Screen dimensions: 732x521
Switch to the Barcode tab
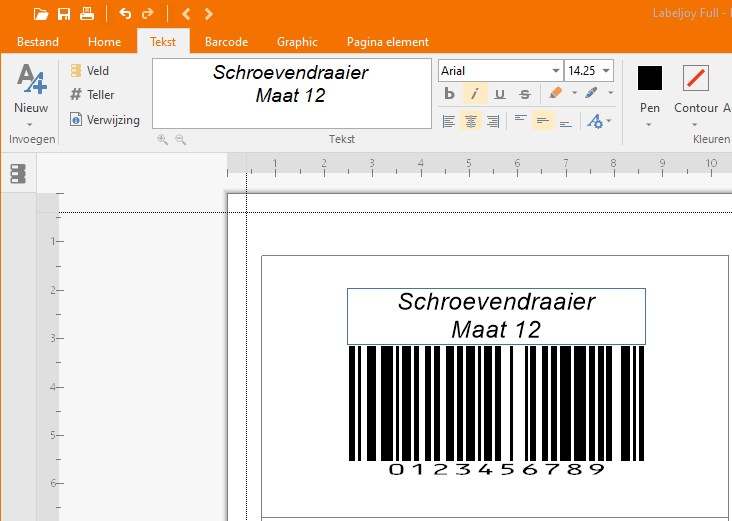click(x=226, y=42)
